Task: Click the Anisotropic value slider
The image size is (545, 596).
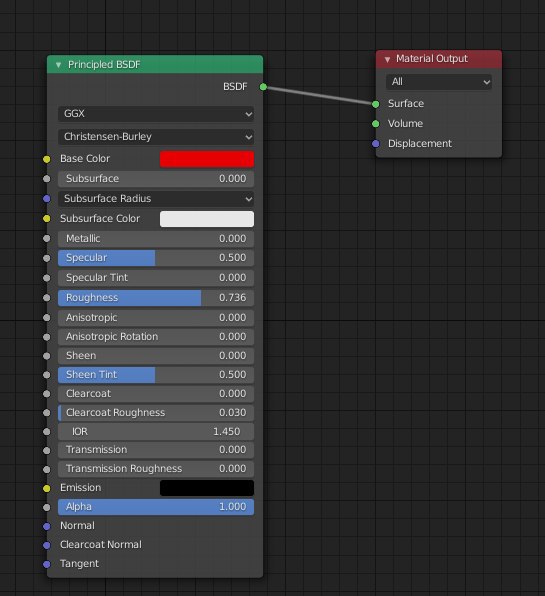Action: pos(156,318)
